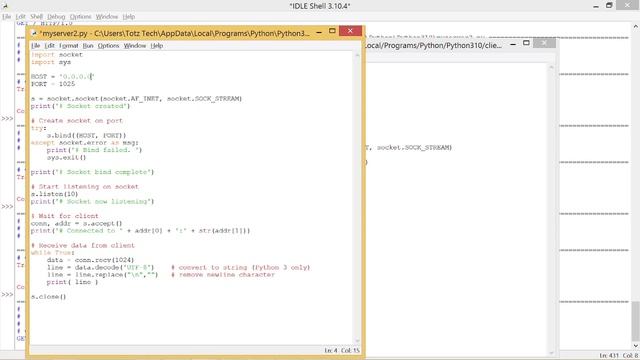Click s.listen(10) line
Viewport: 640px width, 360px height.
click(x=54, y=194)
